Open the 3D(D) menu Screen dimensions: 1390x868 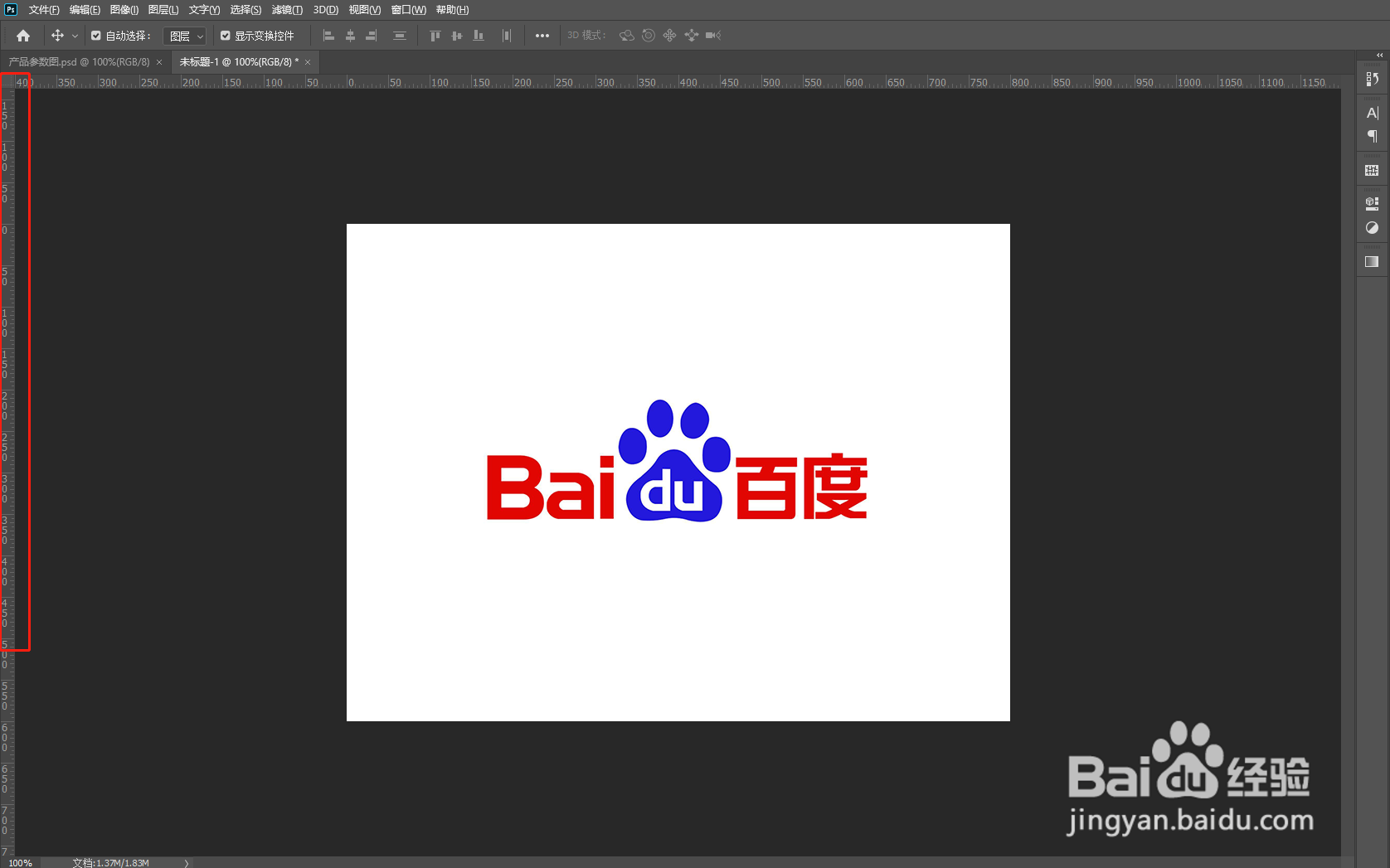click(326, 10)
